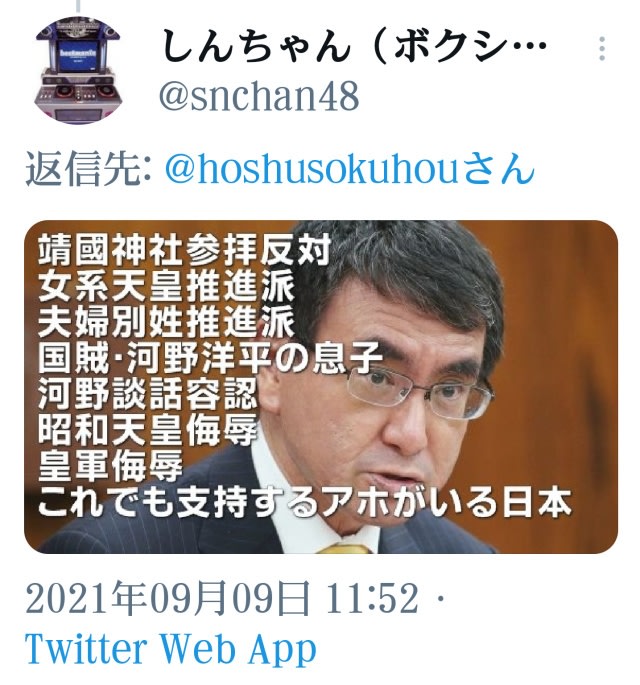
Task: Click the 夫婦別姓推進派 caption line
Action: click(x=166, y=323)
